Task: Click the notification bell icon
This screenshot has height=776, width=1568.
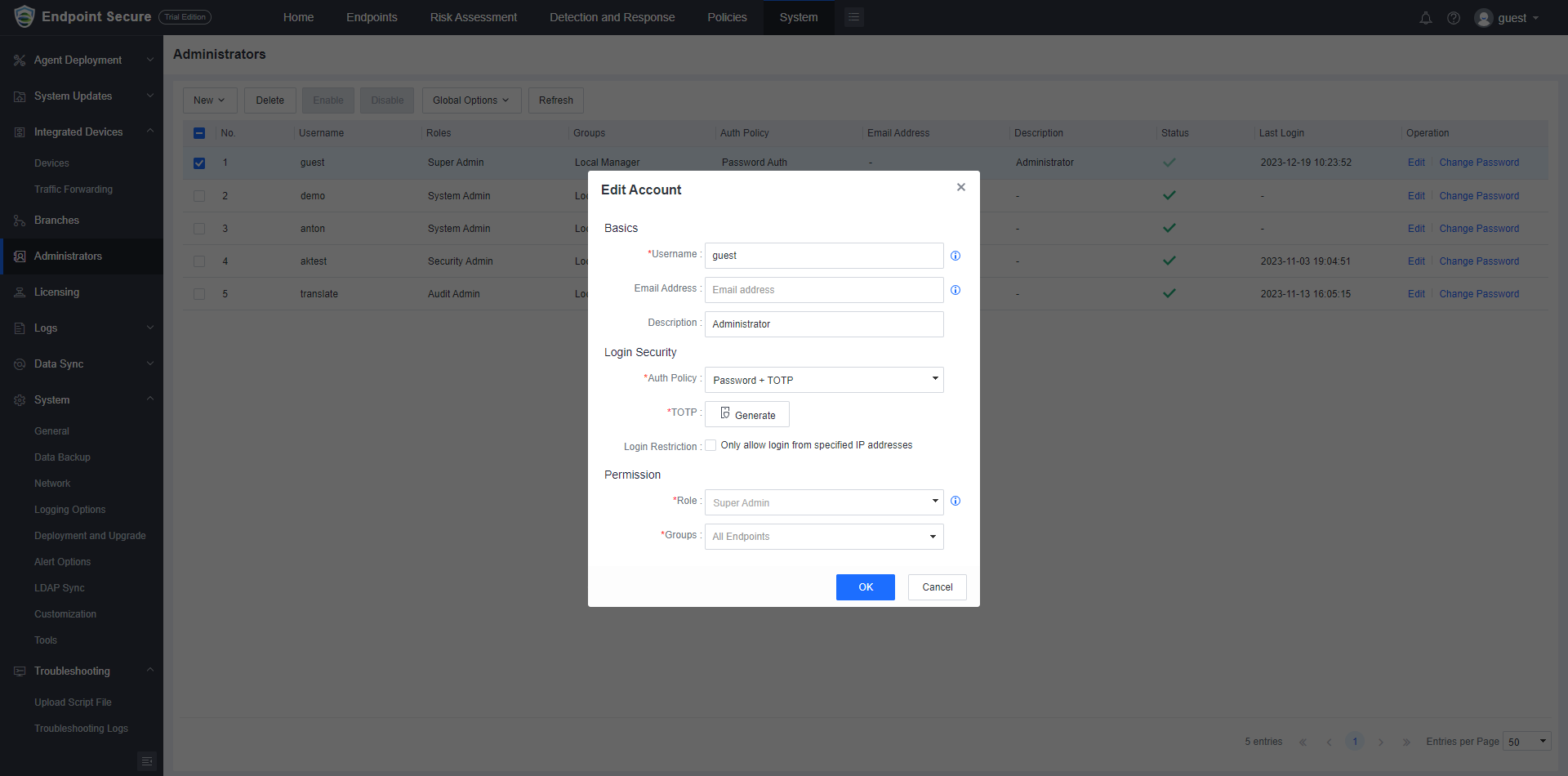Action: 1426,18
